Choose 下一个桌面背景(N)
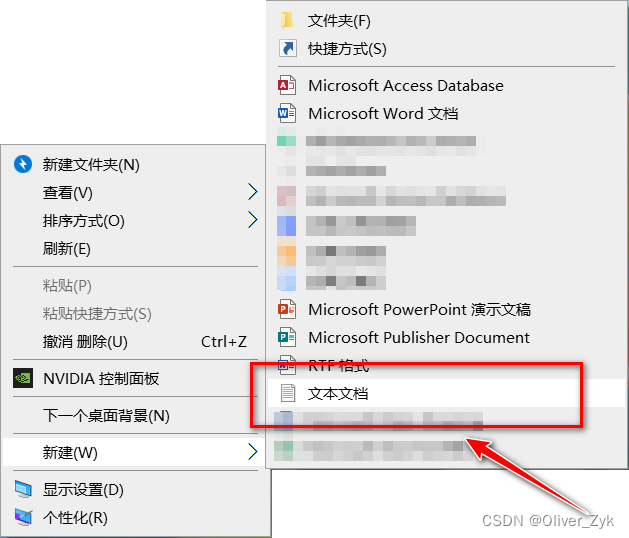 tap(134, 416)
